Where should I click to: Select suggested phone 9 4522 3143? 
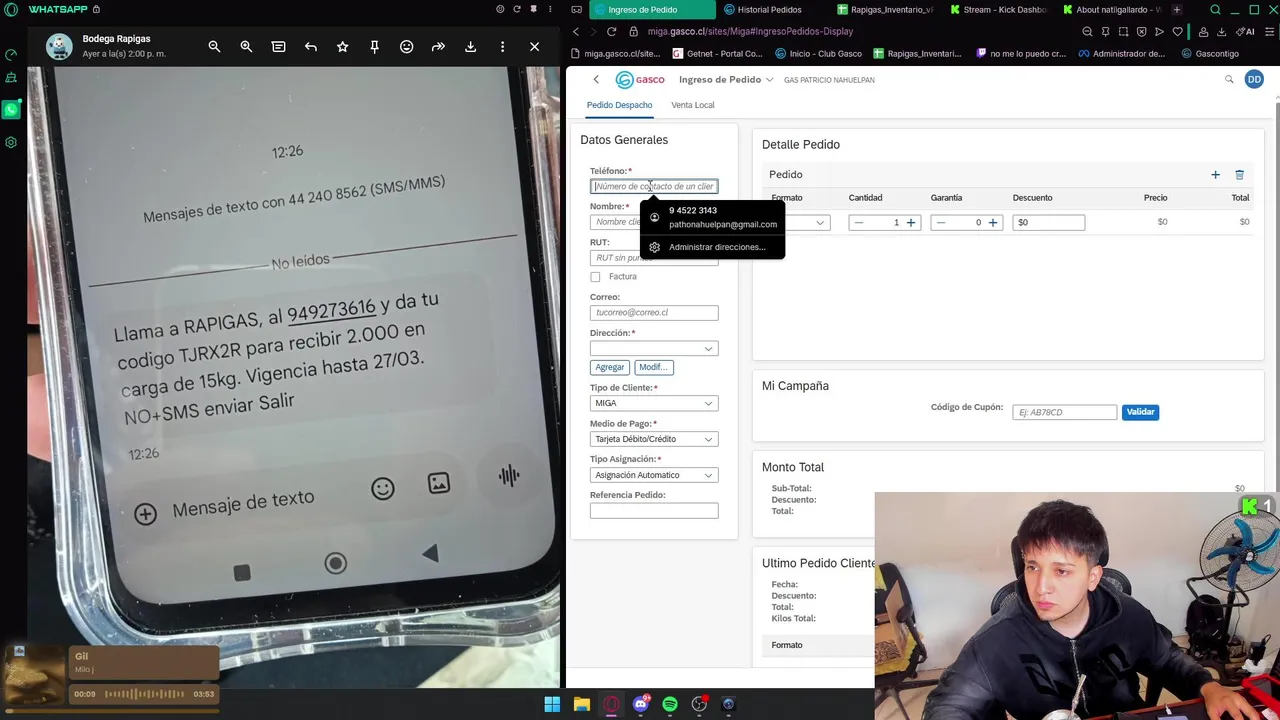[x=712, y=217]
